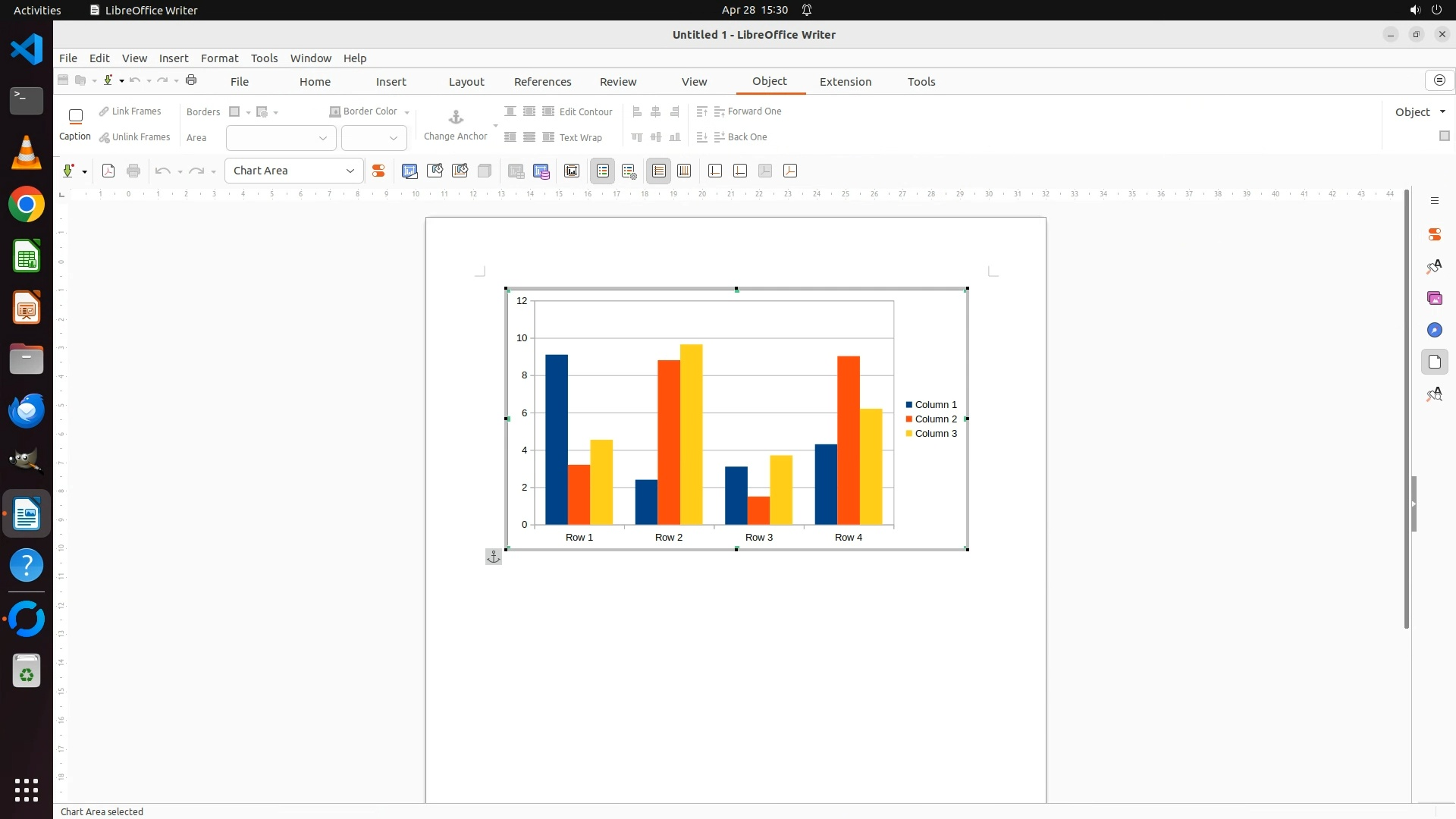Viewport: 1456px width, 819px height.
Task: Click the orange Column 2 legend swatch
Action: (909, 419)
